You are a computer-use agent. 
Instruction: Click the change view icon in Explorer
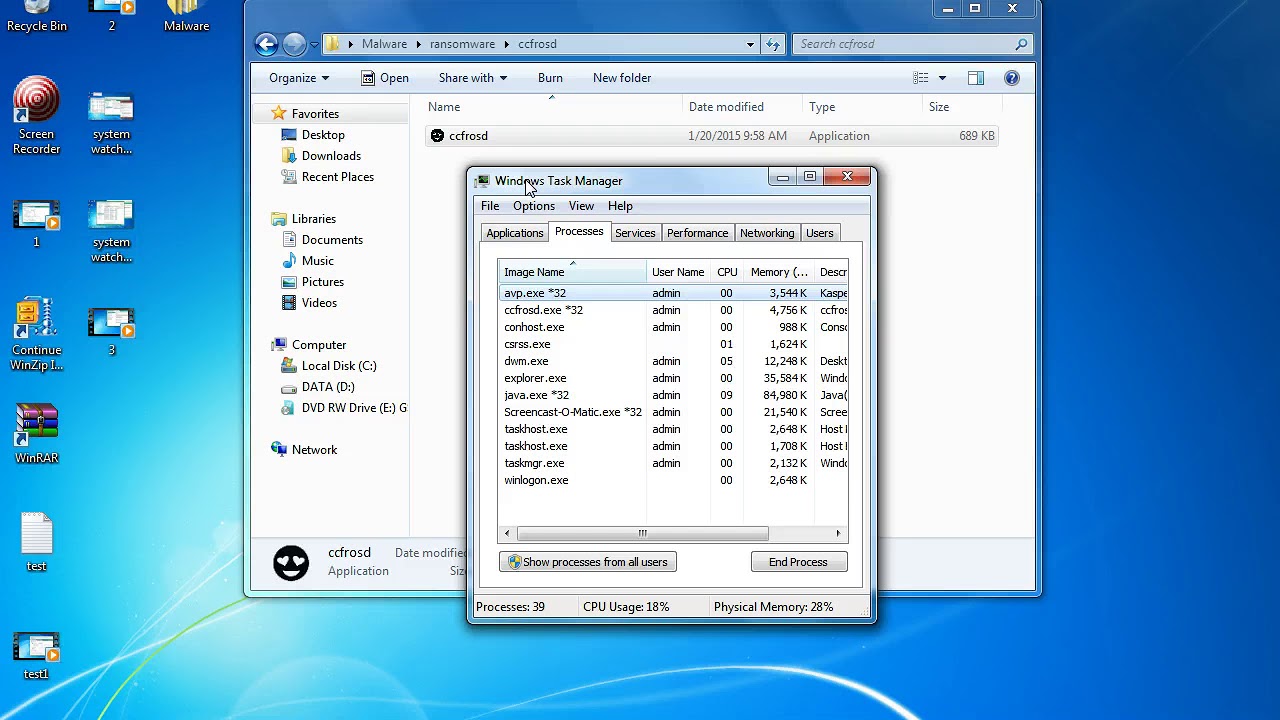coord(921,78)
